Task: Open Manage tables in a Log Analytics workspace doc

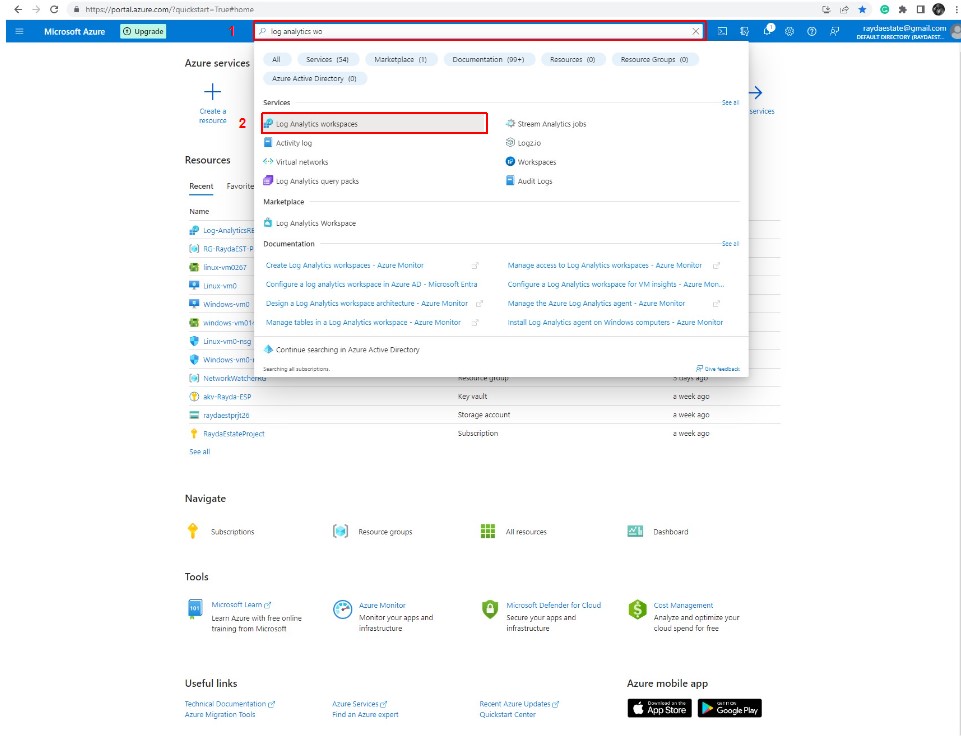Action: (x=363, y=322)
